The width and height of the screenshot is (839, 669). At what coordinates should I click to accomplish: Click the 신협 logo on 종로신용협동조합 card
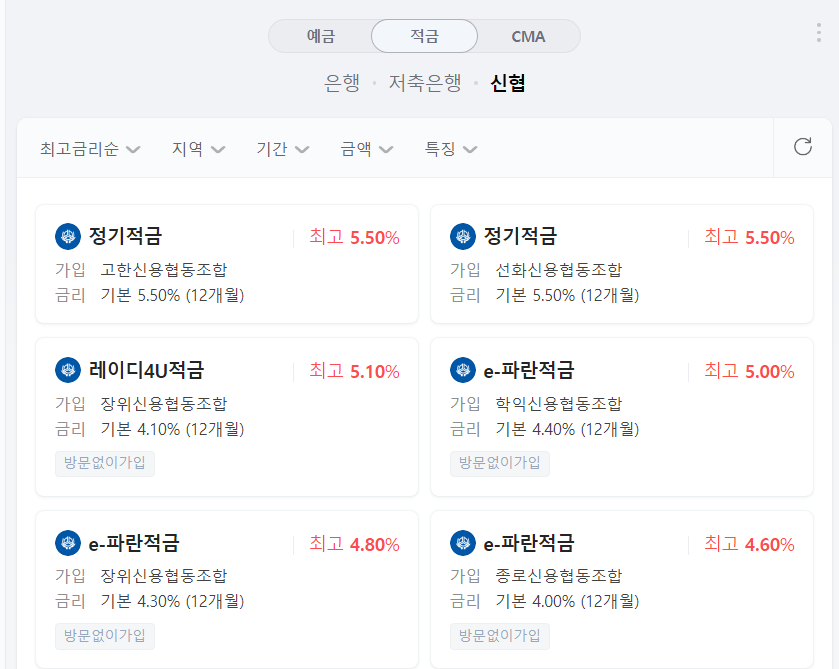coord(463,543)
